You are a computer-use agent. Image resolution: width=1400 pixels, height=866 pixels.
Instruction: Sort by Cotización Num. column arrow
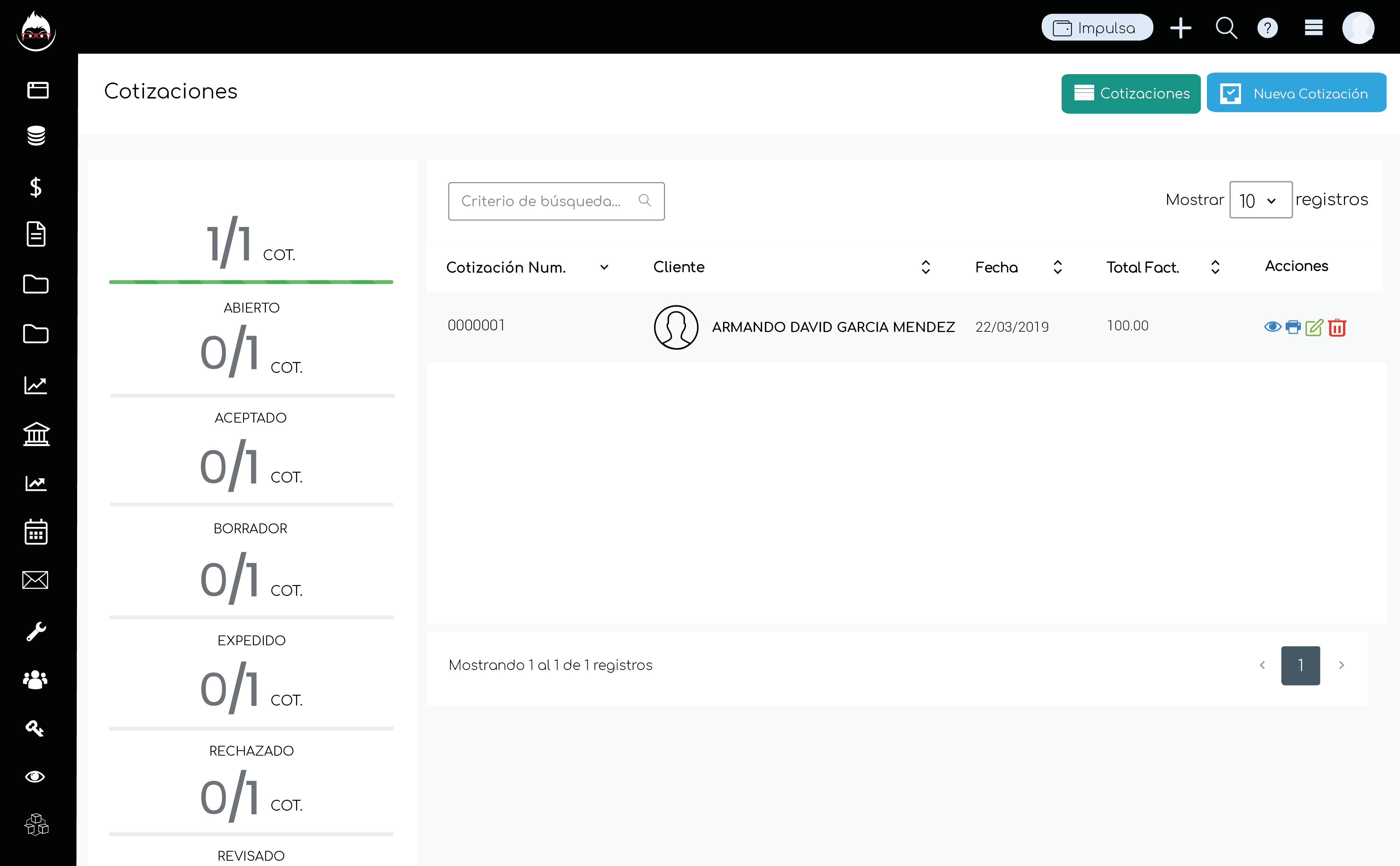[x=604, y=267]
